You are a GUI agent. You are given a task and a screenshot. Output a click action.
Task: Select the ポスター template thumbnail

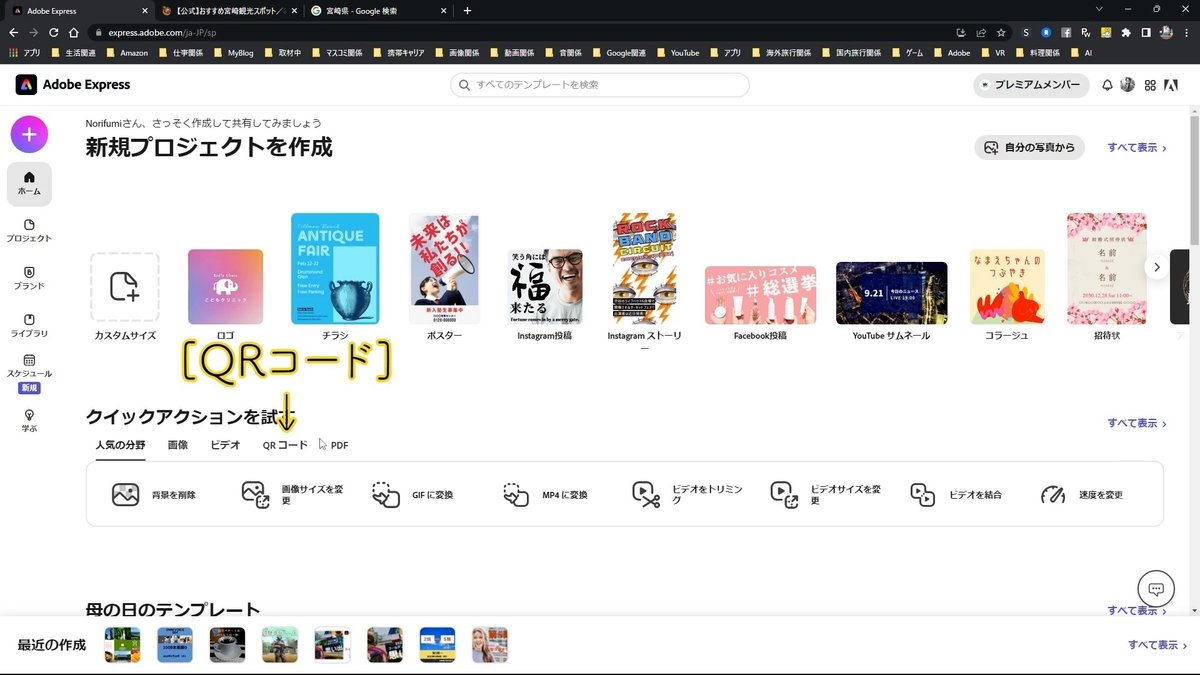point(444,269)
